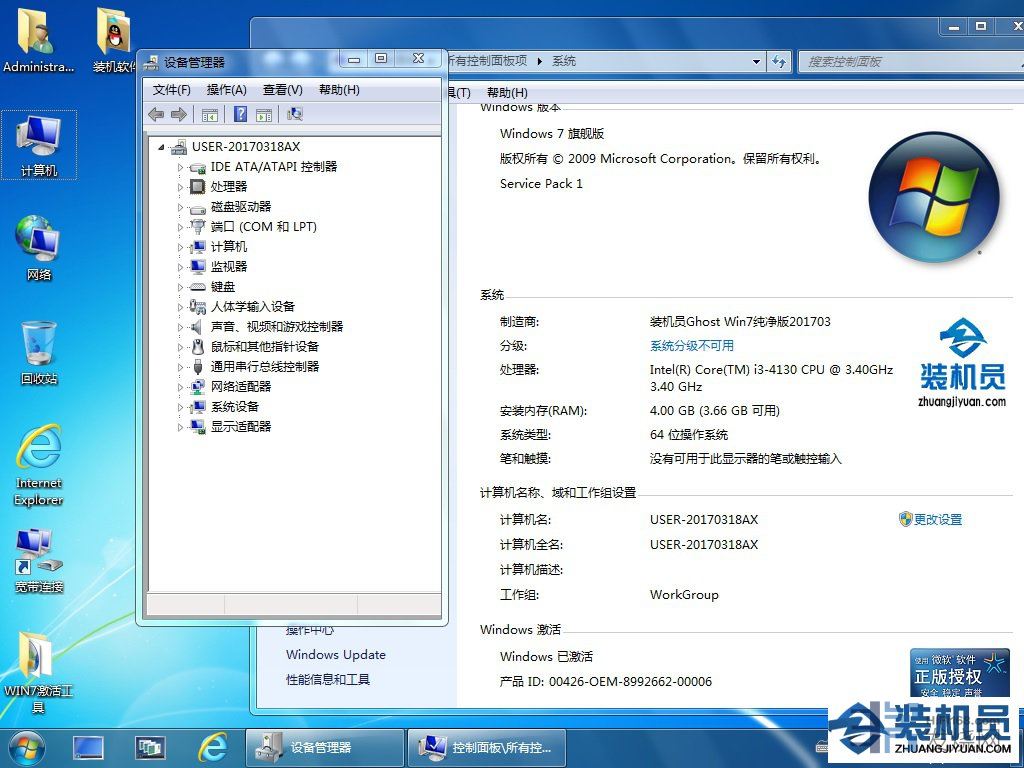Open the 操作(A) menu

coord(226,90)
